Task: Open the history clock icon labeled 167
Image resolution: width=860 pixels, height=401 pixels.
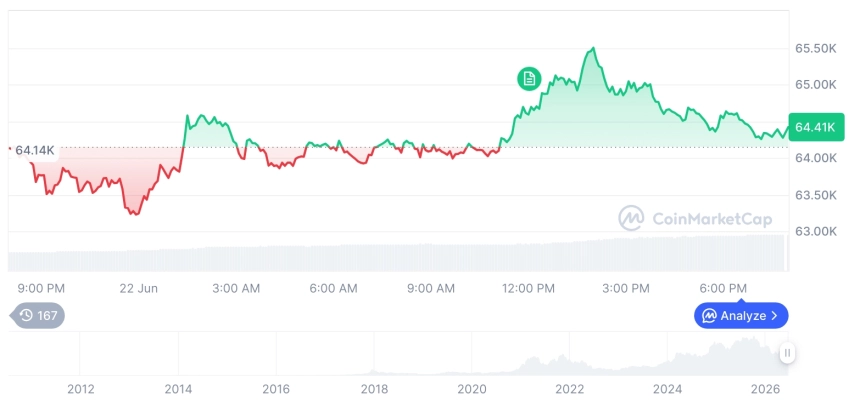Action: [37, 315]
